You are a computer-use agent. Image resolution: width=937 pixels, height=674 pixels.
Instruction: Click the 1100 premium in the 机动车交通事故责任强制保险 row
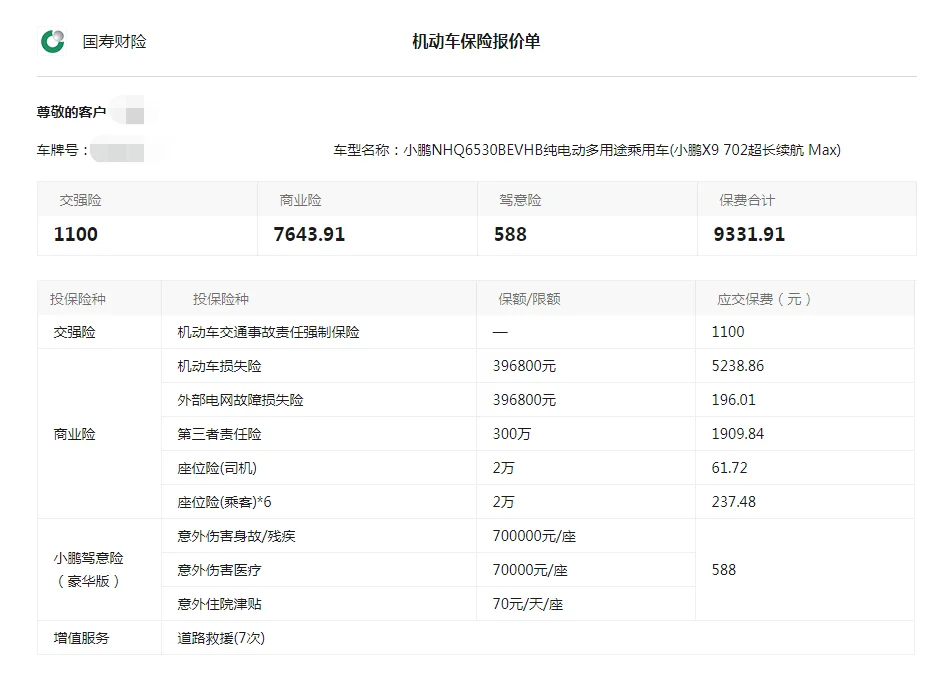click(728, 332)
